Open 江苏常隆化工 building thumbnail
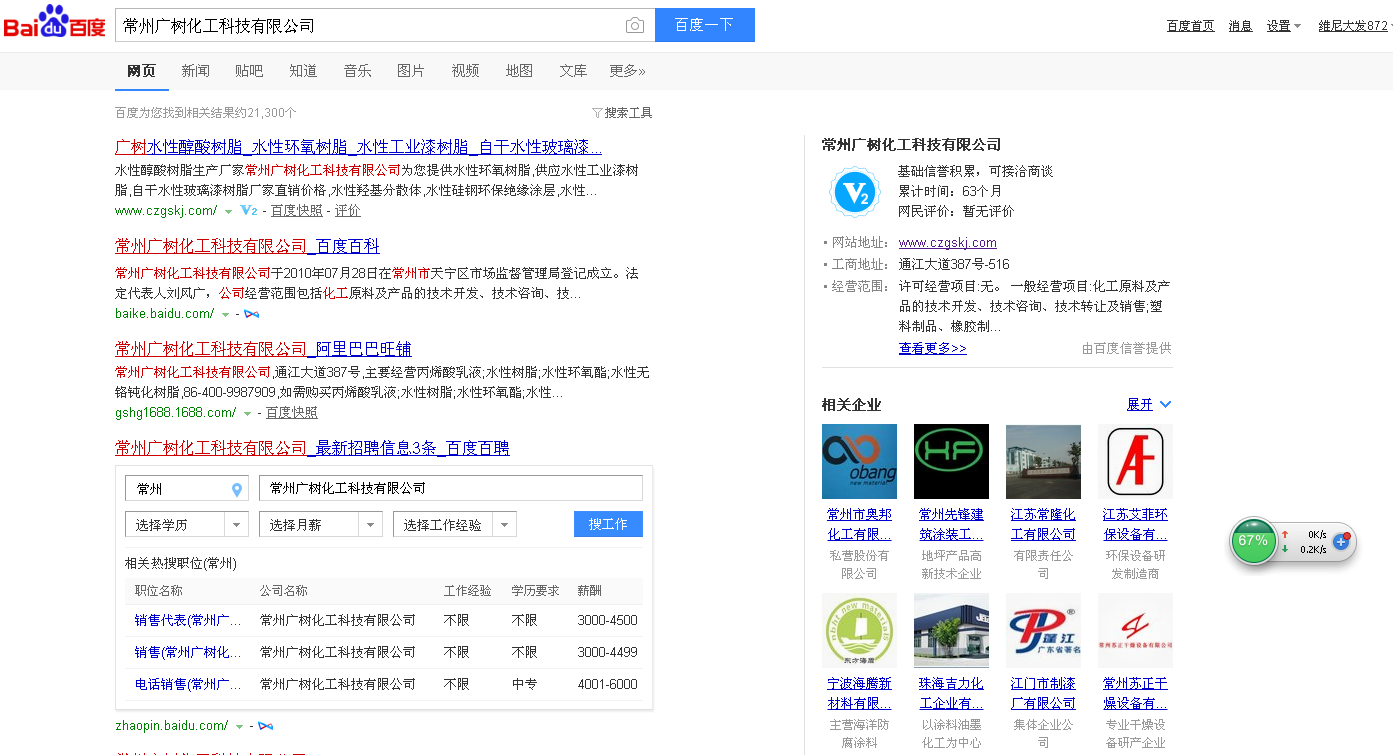This screenshot has height=755, width=1393. coord(1043,461)
